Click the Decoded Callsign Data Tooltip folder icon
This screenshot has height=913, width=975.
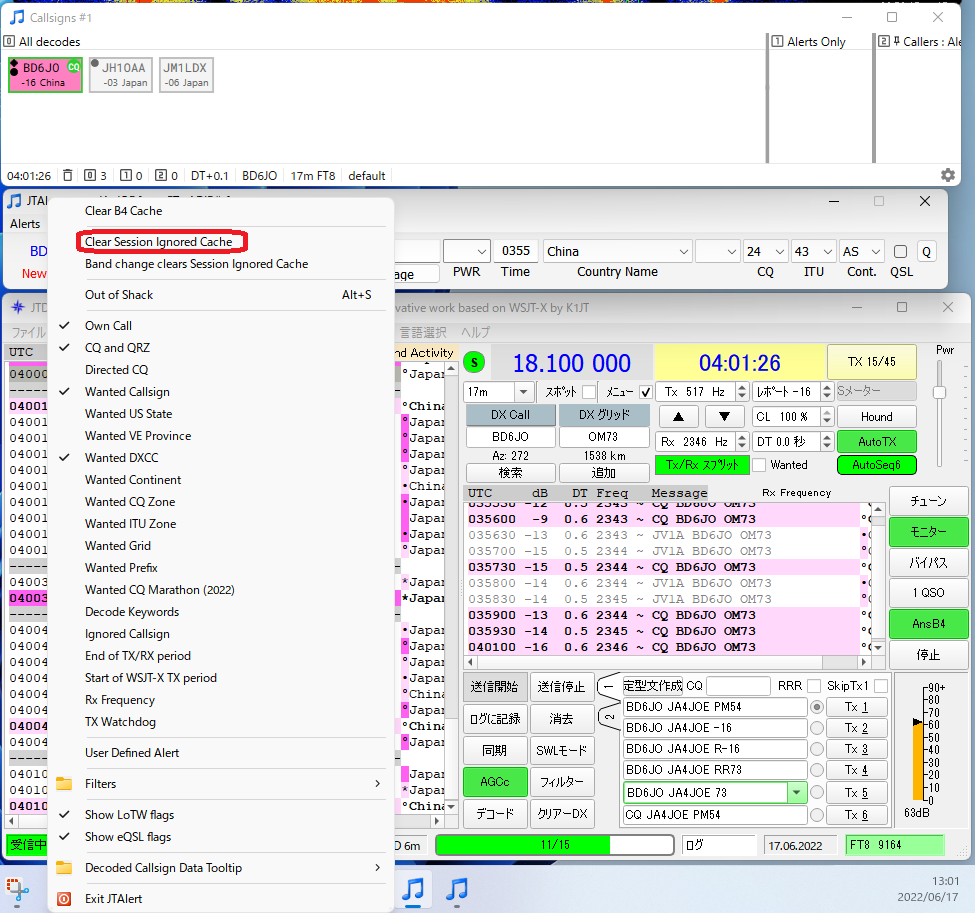(x=64, y=868)
